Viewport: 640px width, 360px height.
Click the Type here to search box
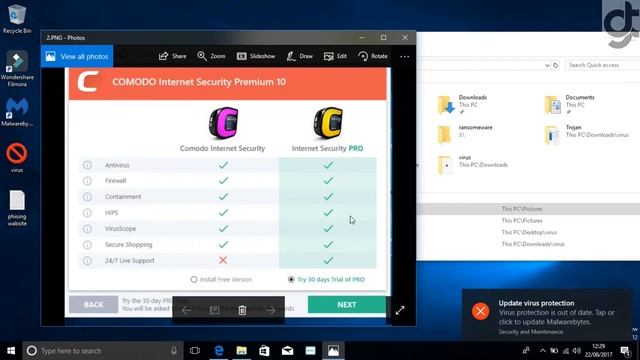103,351
